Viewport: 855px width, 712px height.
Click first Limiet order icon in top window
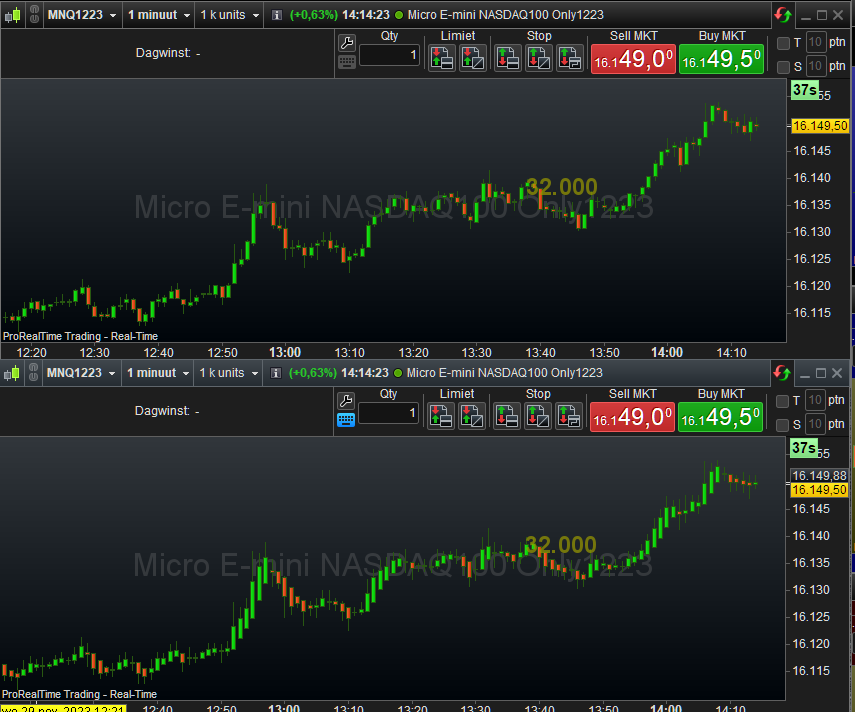click(x=442, y=58)
